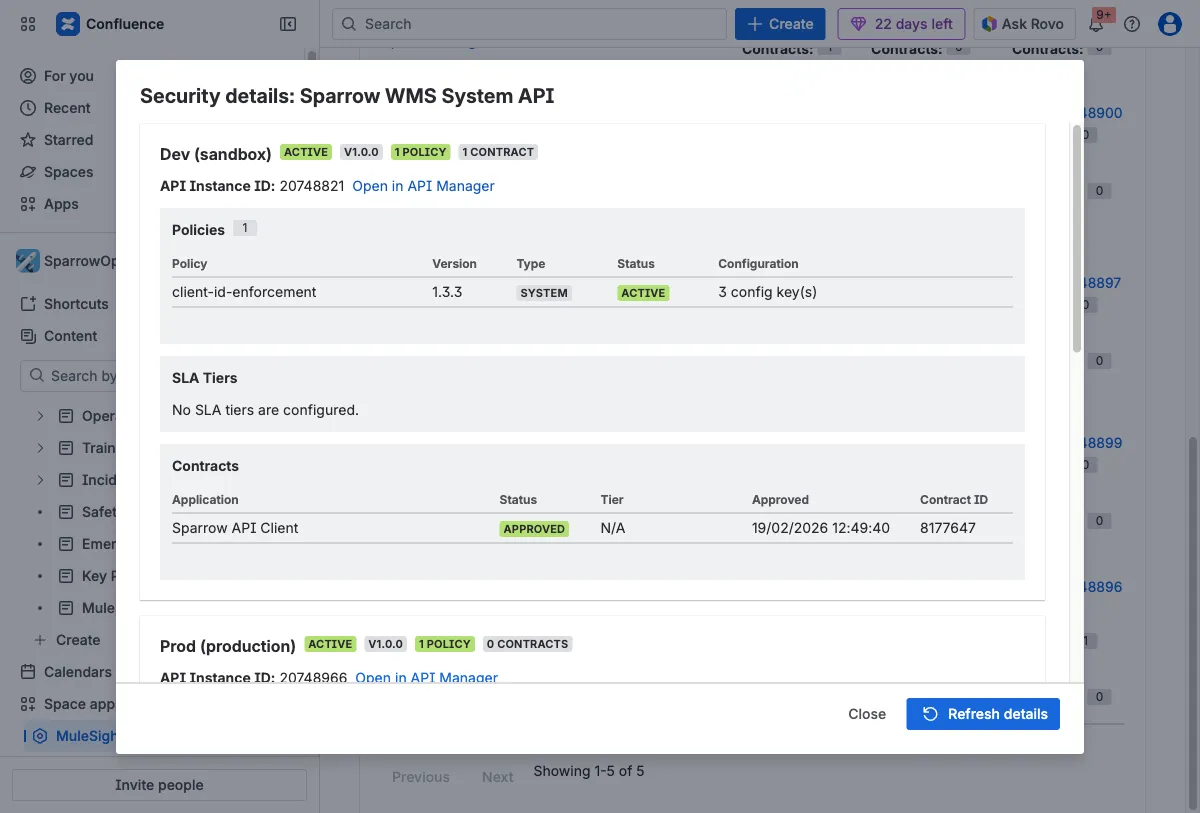This screenshot has height=813, width=1200.
Task: Collapse the sidebar with the panel icon
Action: point(288,23)
